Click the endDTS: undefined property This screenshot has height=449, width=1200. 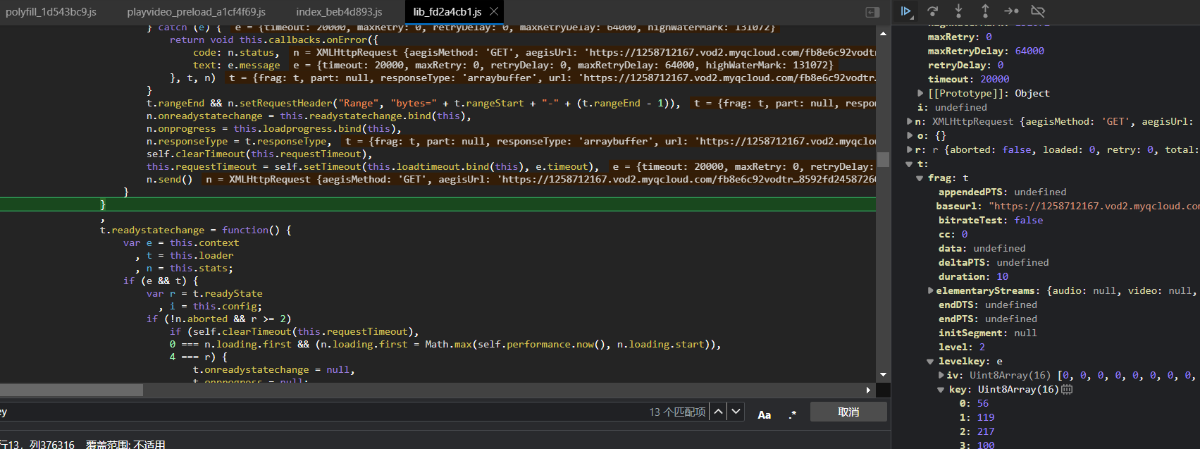pyautogui.click(x=986, y=304)
